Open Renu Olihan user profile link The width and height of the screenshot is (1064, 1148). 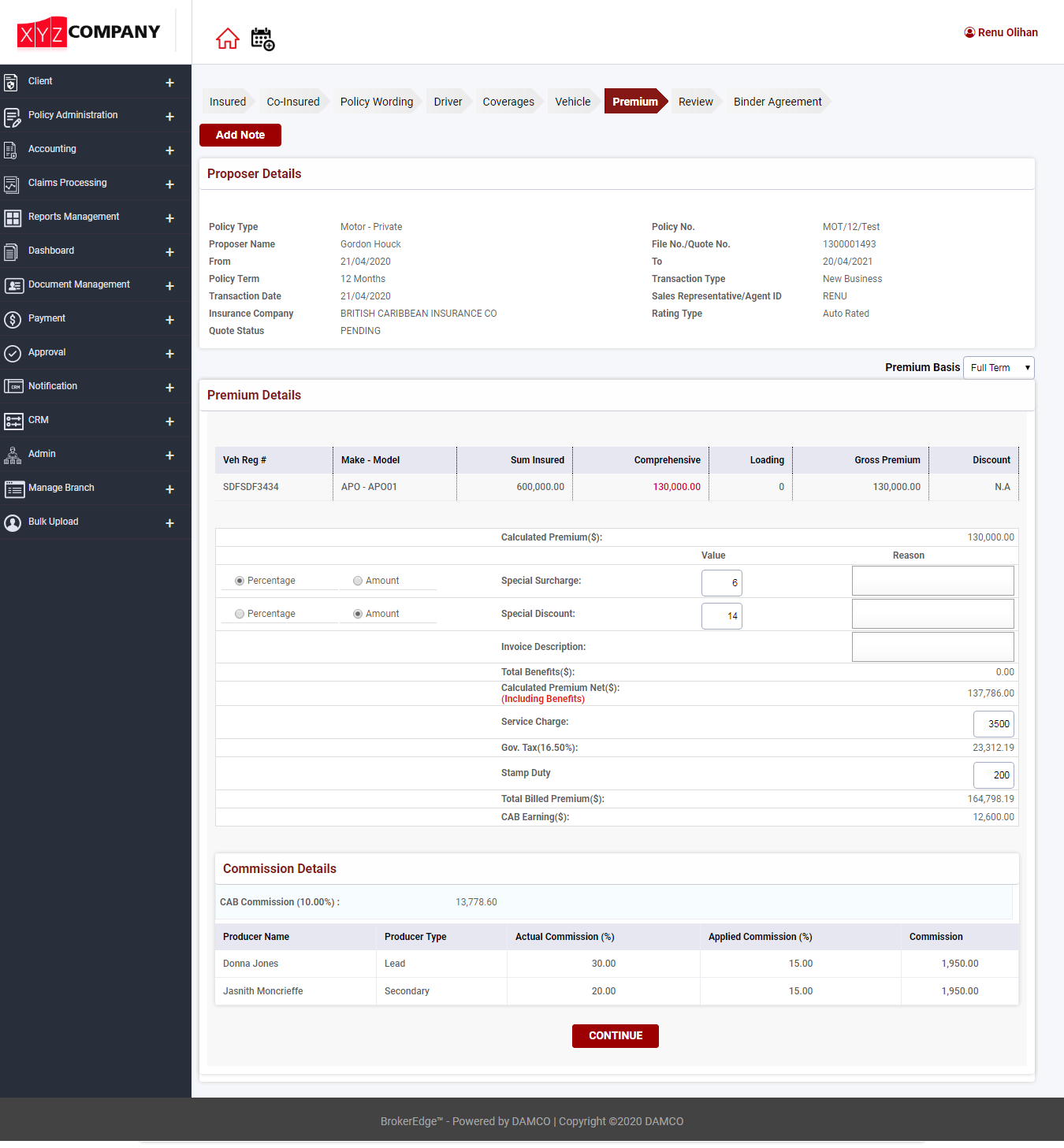click(x=1001, y=32)
